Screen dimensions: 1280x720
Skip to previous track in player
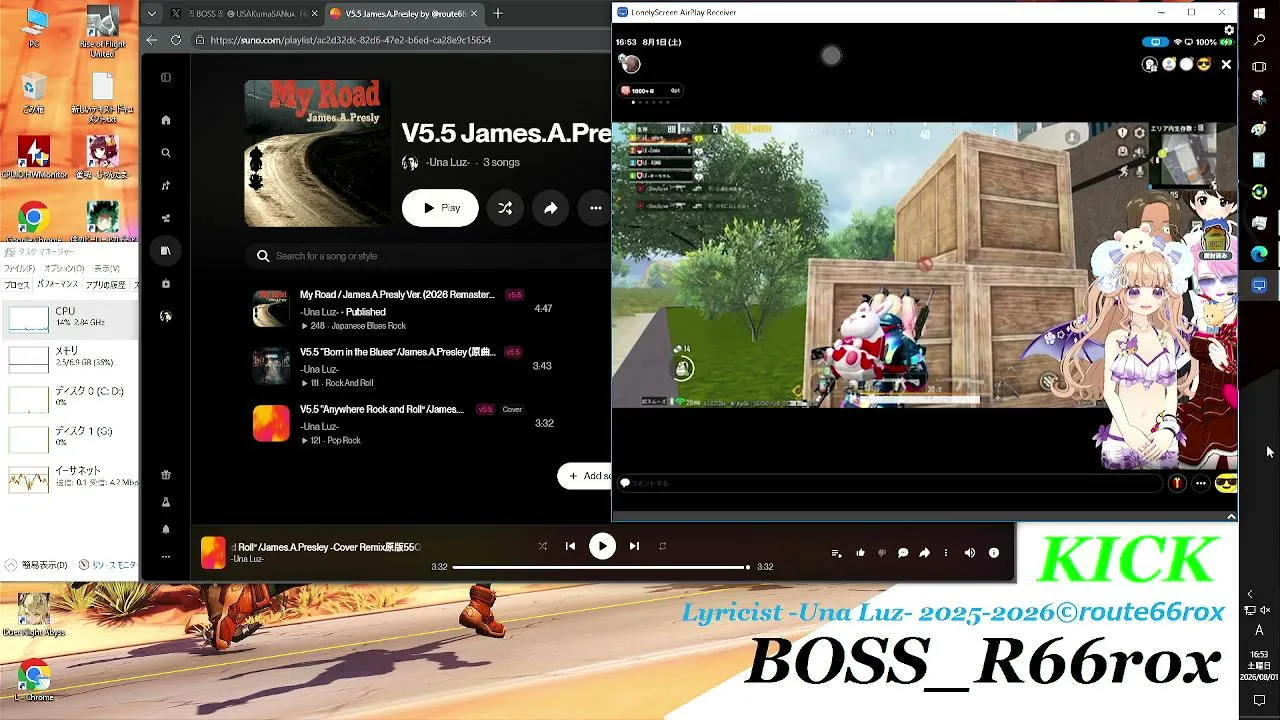pyautogui.click(x=570, y=546)
